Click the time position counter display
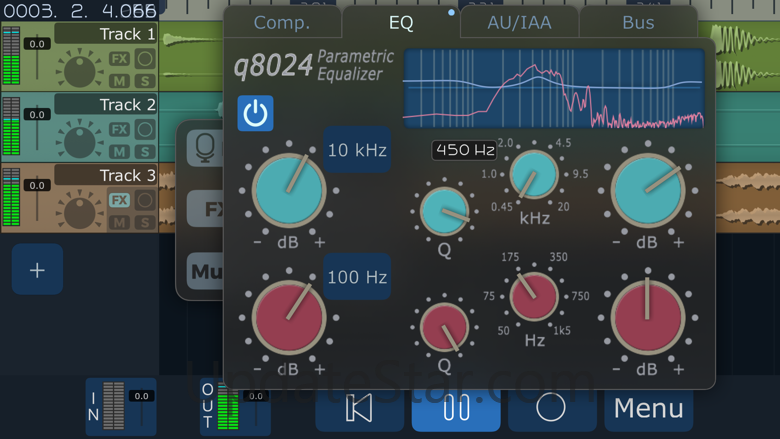 click(80, 10)
